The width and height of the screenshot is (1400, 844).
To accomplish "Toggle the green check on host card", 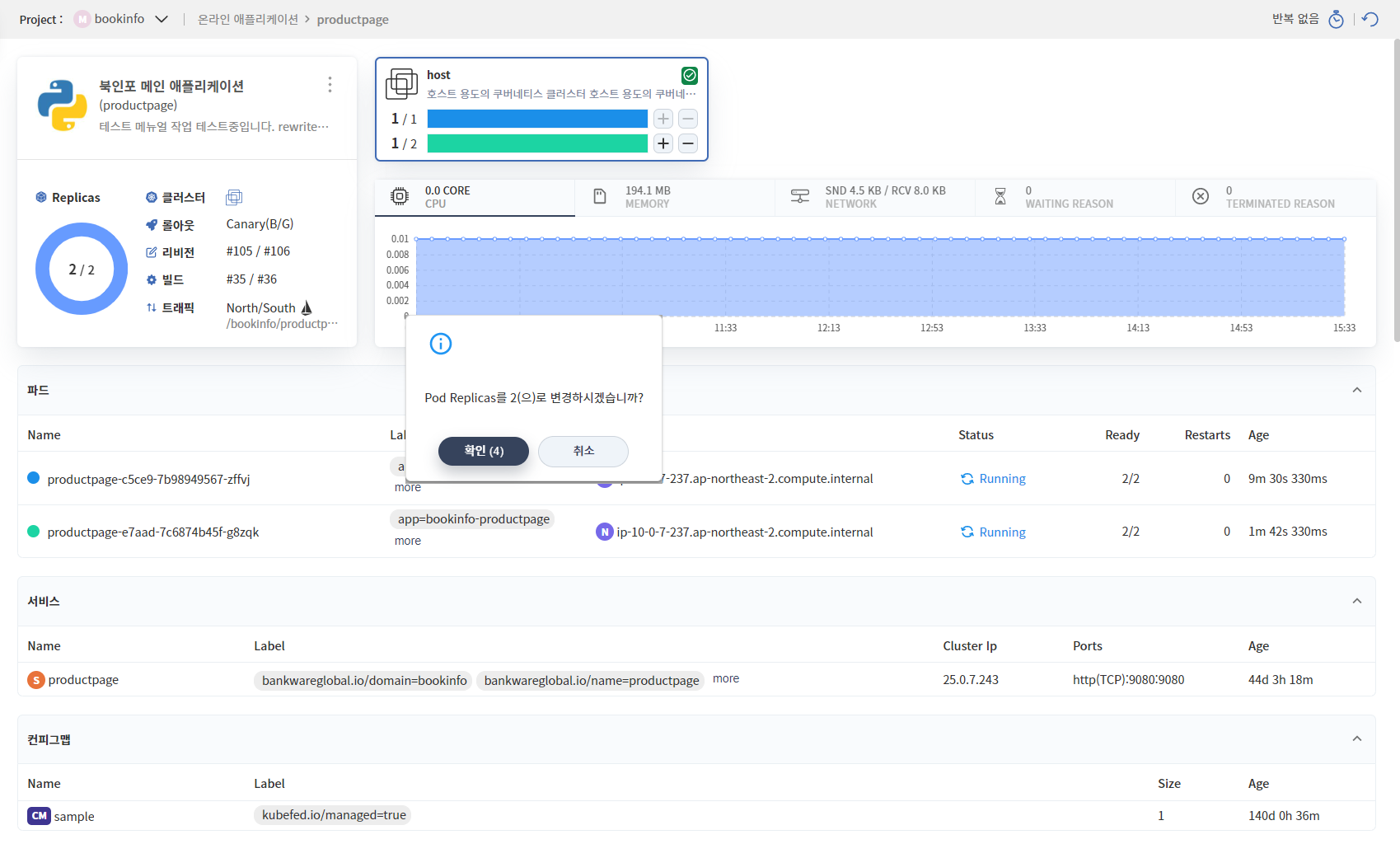I will coord(690,75).
